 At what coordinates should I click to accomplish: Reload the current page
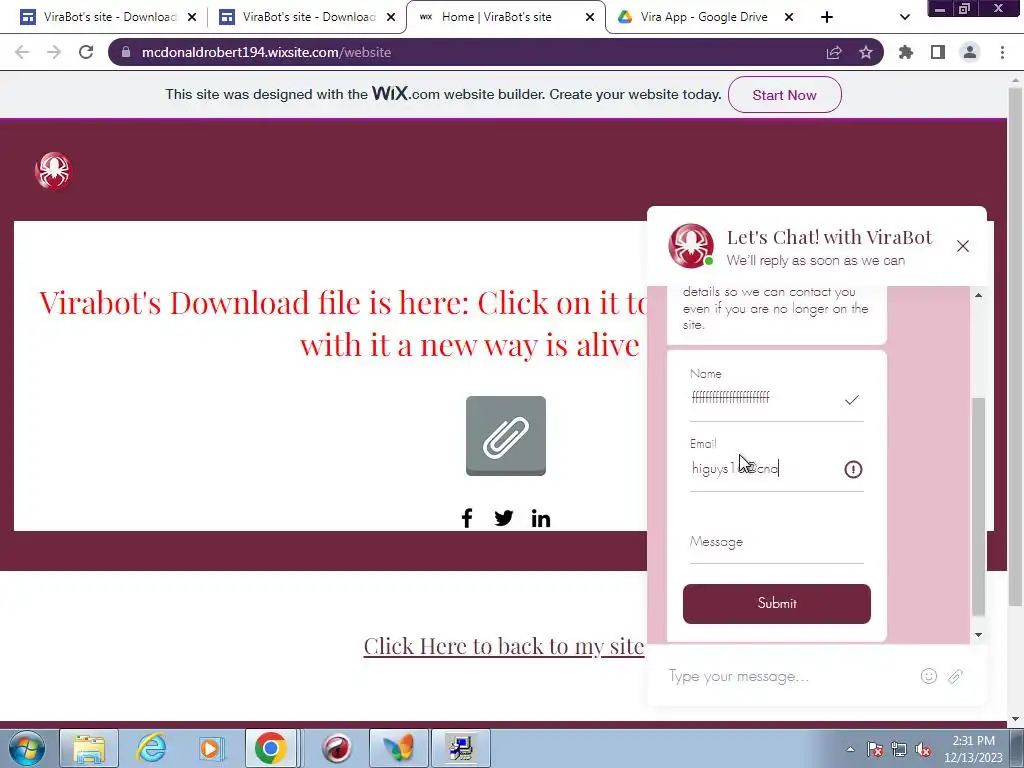pyautogui.click(x=86, y=52)
